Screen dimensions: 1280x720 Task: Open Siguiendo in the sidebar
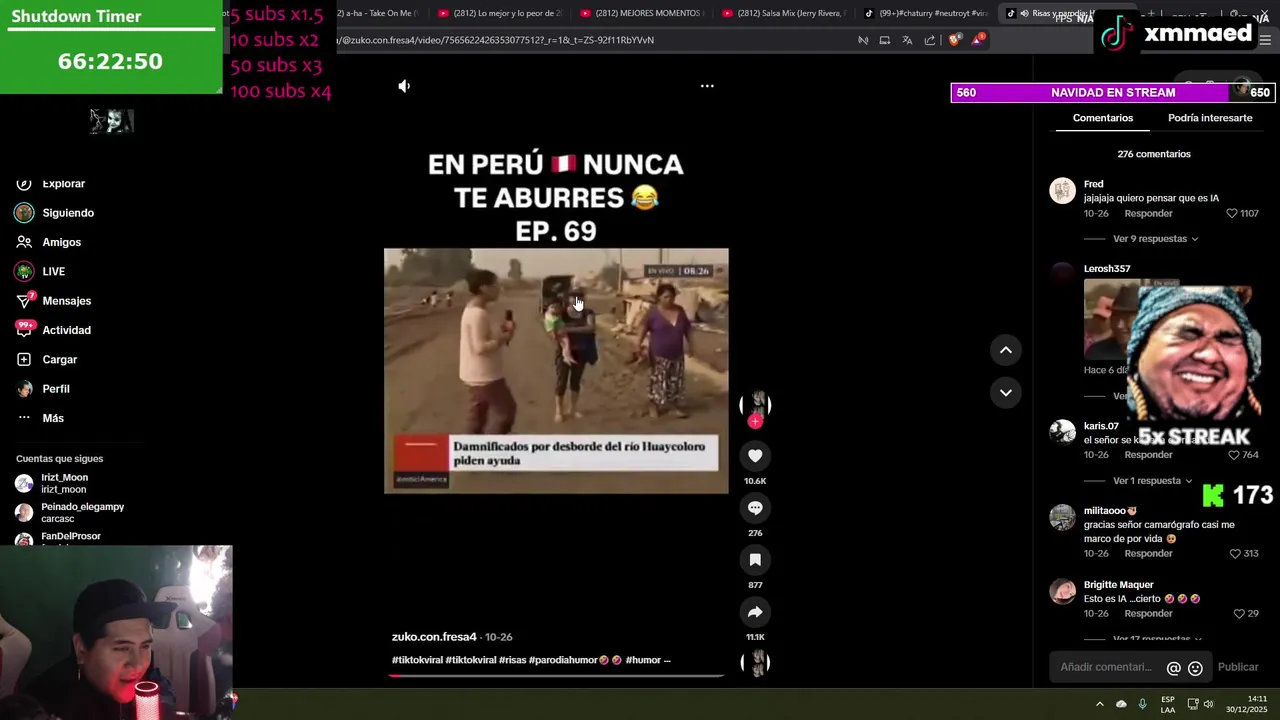pos(55,213)
